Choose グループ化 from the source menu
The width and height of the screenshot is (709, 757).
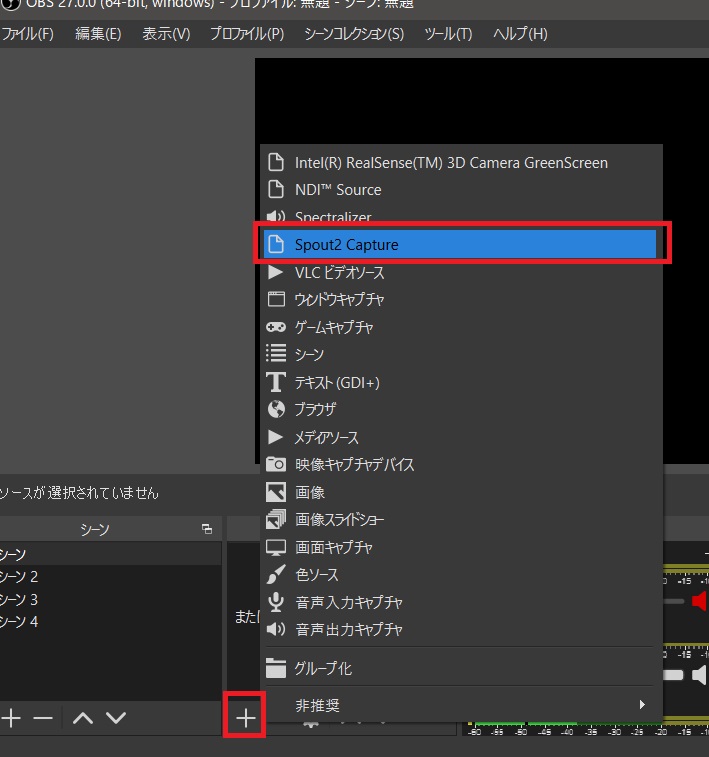tap(460, 668)
